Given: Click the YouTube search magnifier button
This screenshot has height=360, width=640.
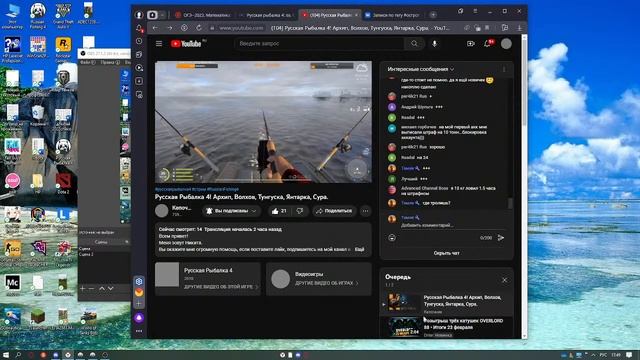Looking at the screenshot, I should pyautogui.click(x=414, y=44).
